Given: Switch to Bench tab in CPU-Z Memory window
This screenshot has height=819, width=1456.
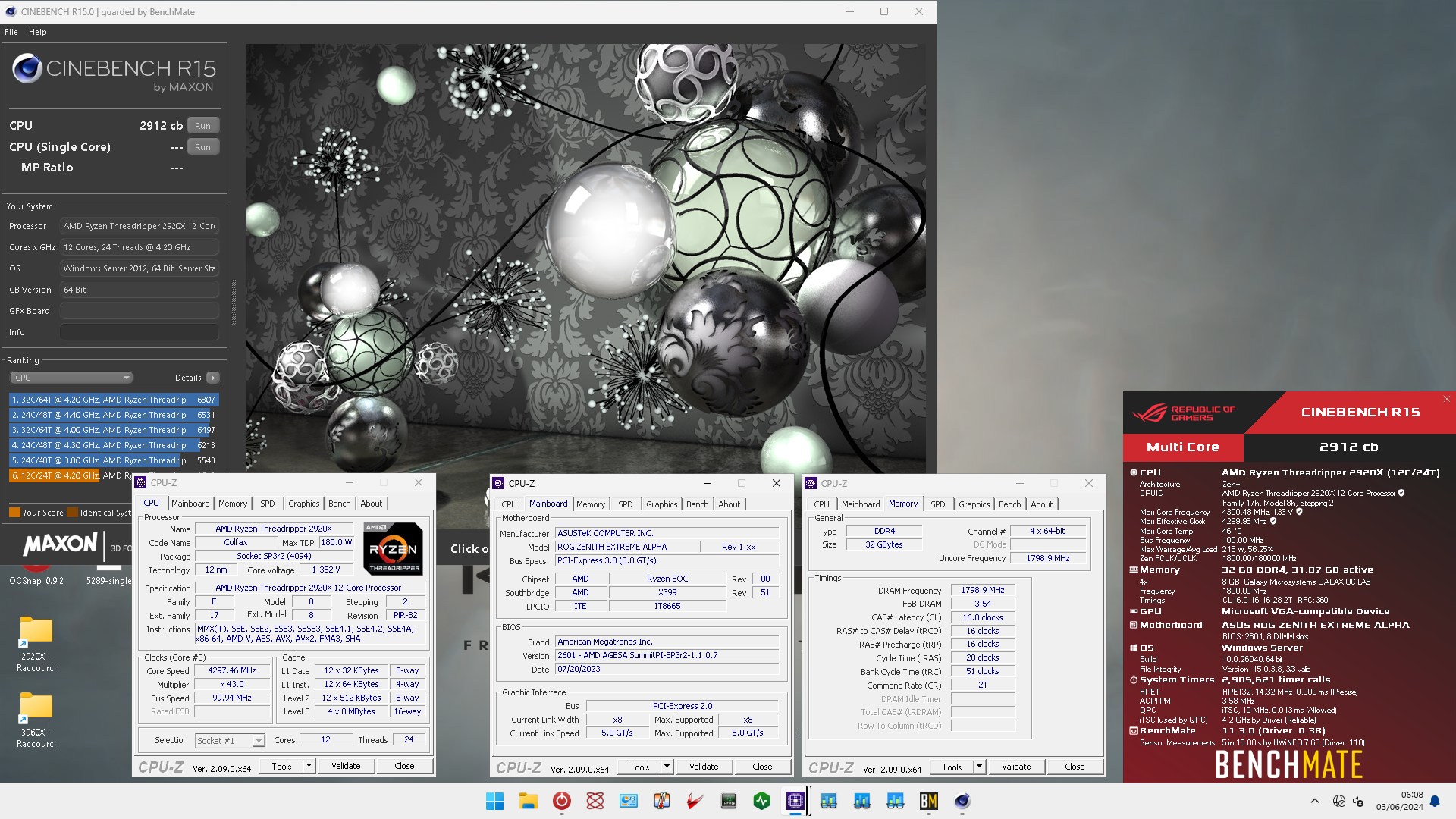Looking at the screenshot, I should click(x=1010, y=504).
